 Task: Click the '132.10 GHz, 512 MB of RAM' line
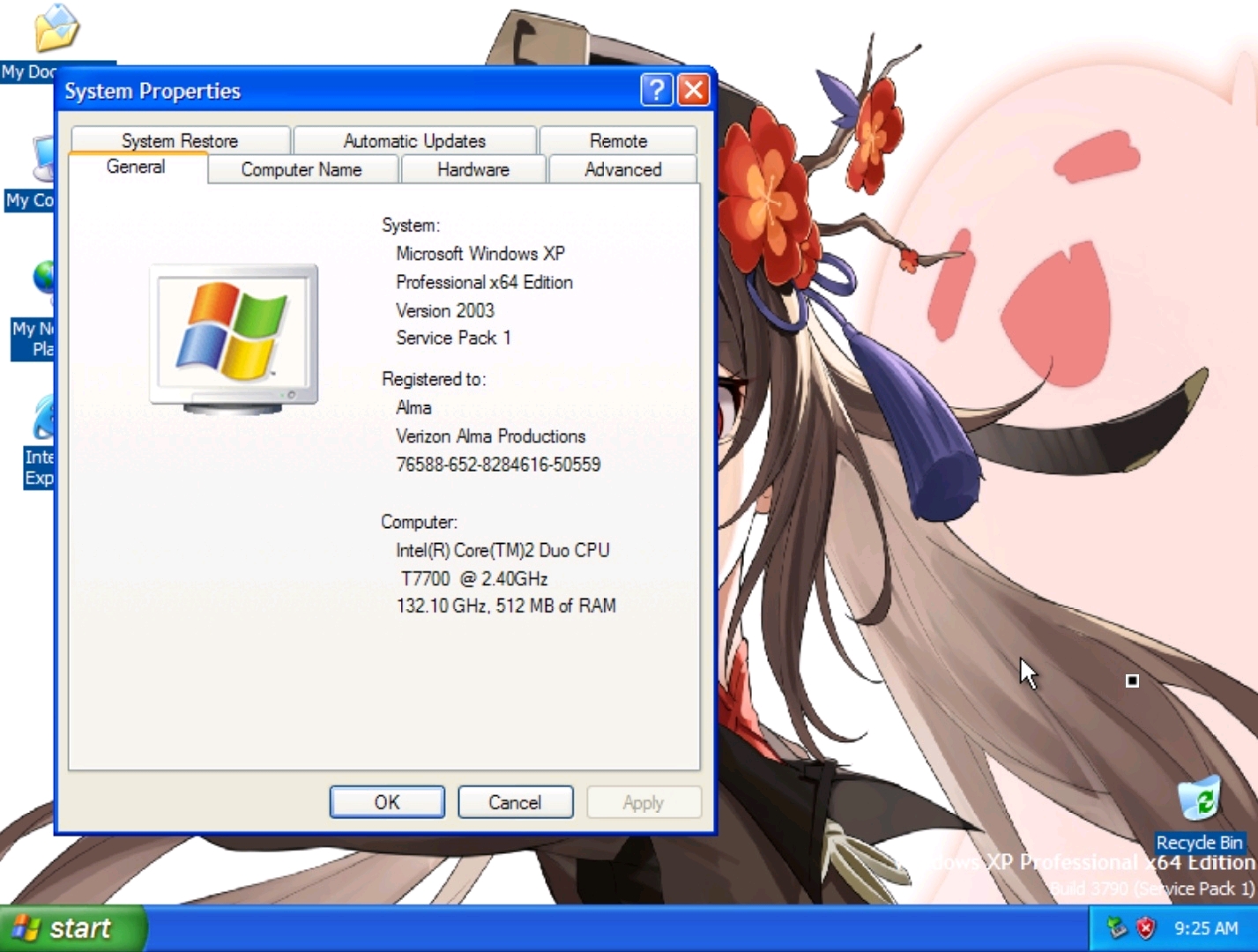click(506, 606)
